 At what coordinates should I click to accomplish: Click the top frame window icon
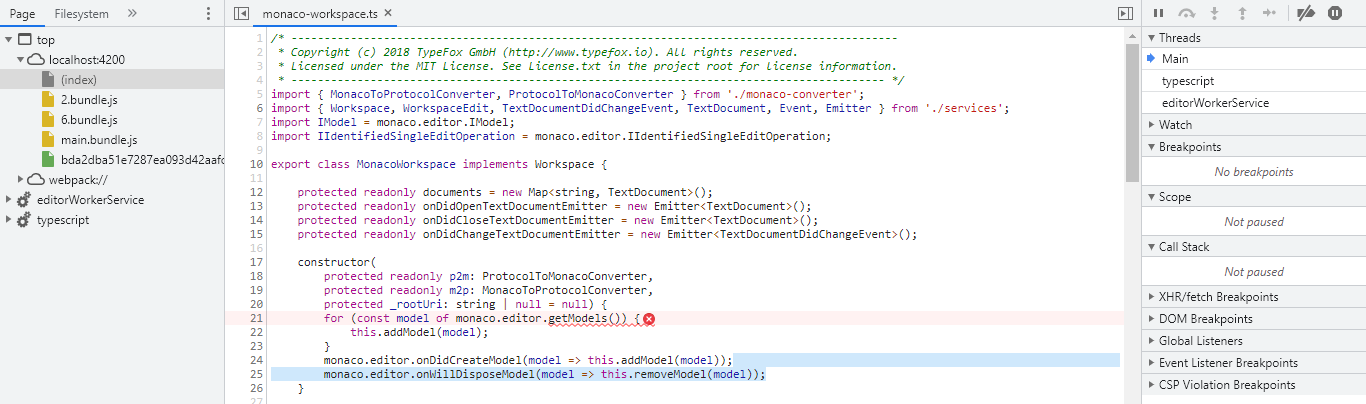[24, 39]
